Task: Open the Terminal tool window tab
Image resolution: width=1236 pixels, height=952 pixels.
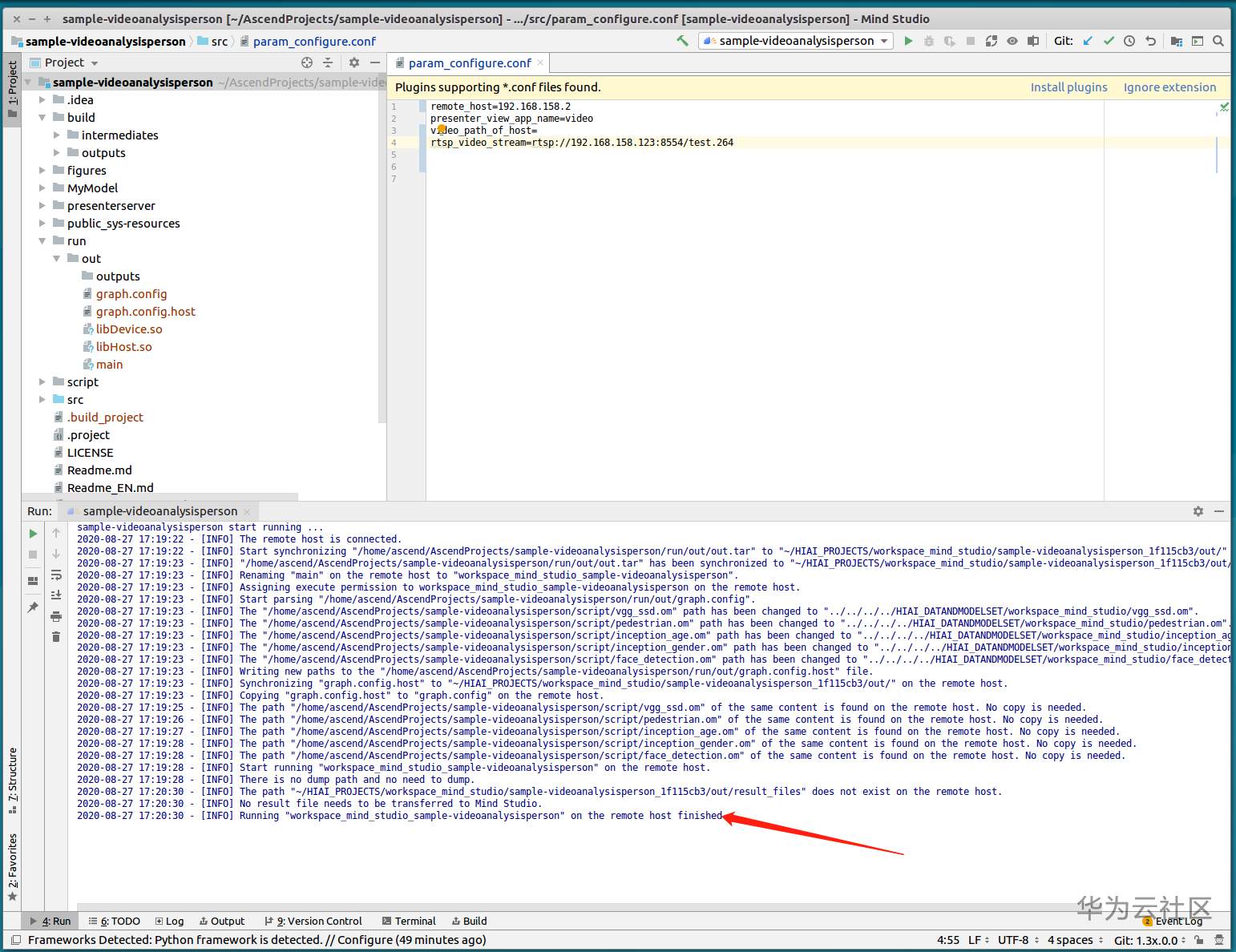Action: tap(410, 922)
